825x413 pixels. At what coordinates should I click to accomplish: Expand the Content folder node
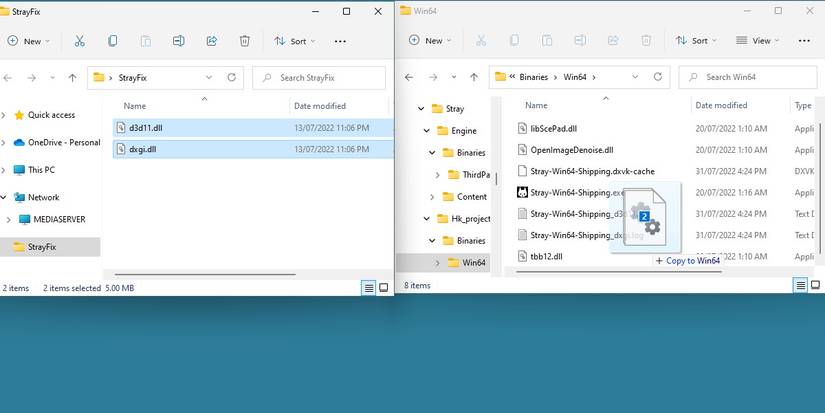[432, 197]
